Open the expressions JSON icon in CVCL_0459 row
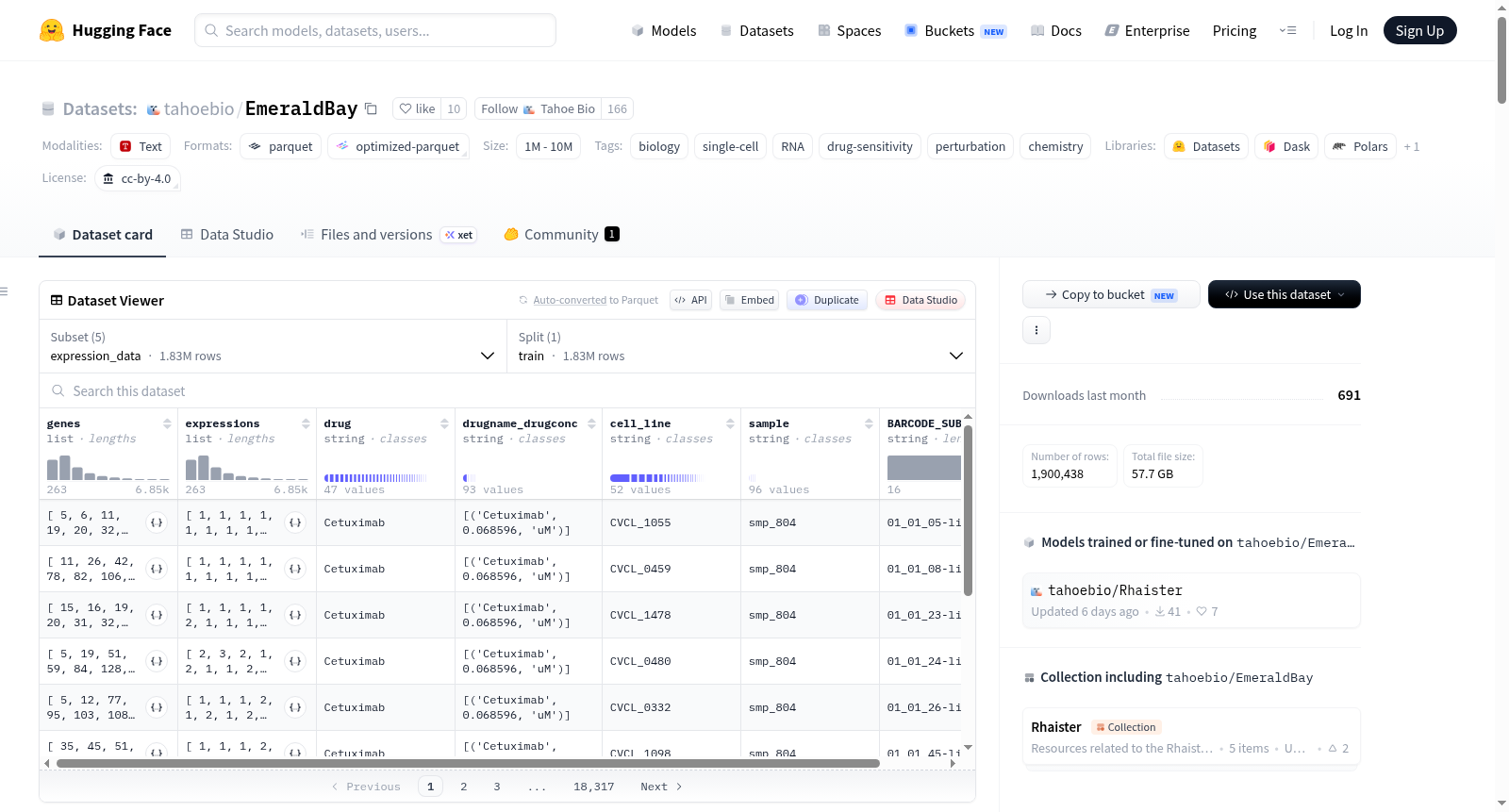The width and height of the screenshot is (1509, 812). 295,569
